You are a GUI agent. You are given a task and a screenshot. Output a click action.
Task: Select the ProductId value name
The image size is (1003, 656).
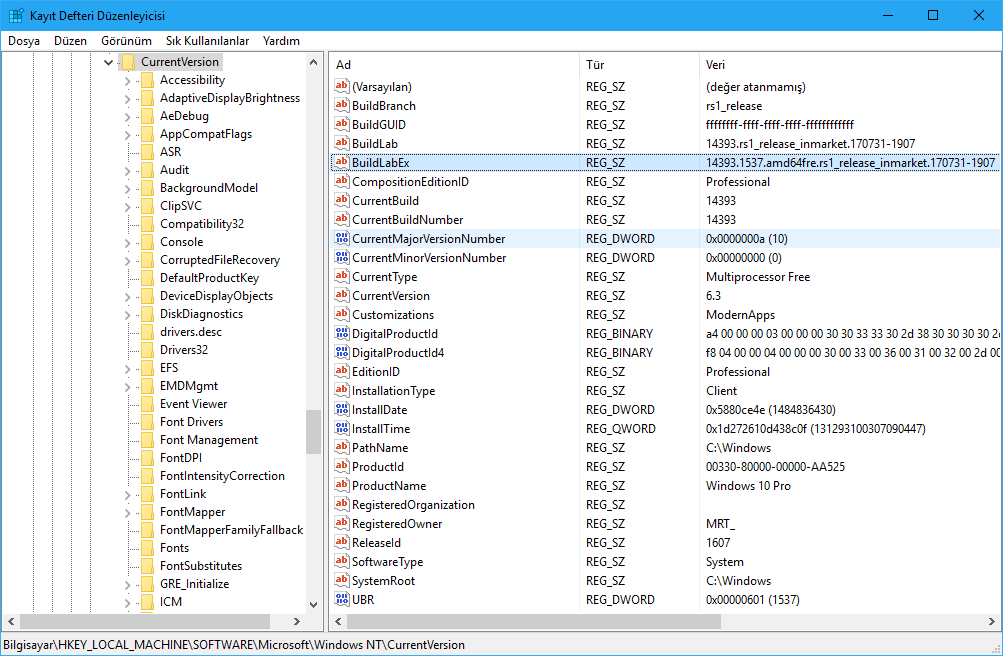[377, 467]
